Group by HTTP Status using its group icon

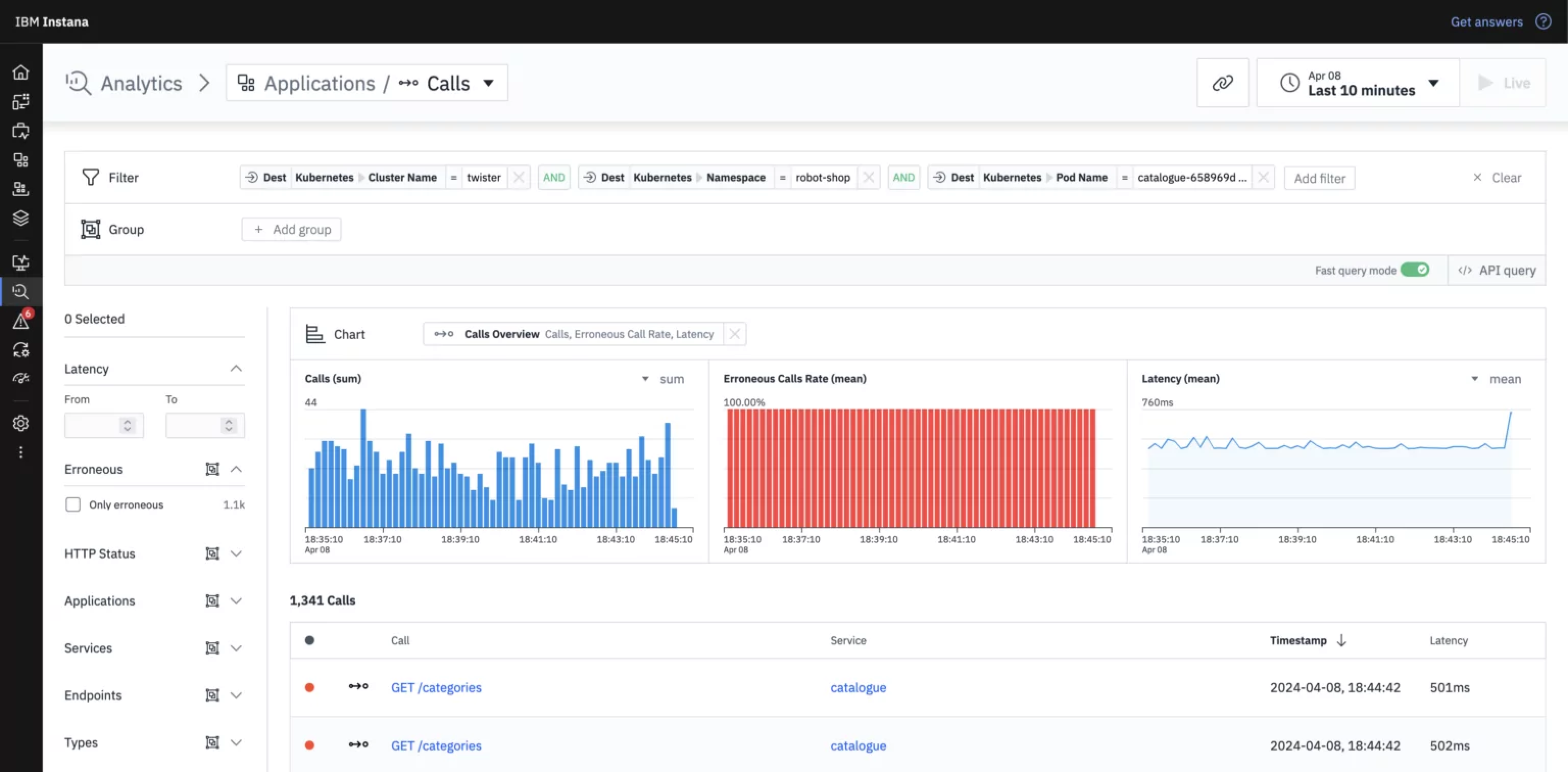pyautogui.click(x=212, y=553)
